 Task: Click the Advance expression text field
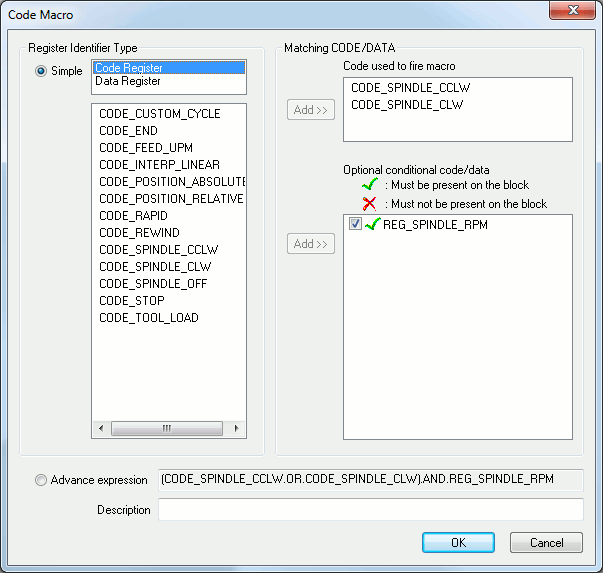click(371, 480)
